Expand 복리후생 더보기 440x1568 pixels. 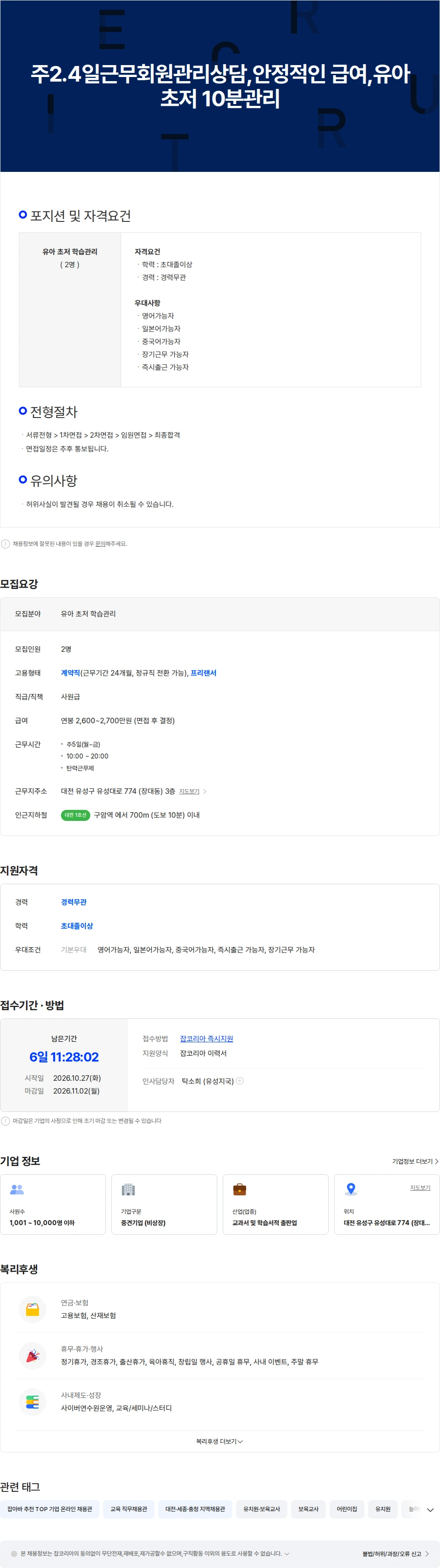[x=220, y=1441]
